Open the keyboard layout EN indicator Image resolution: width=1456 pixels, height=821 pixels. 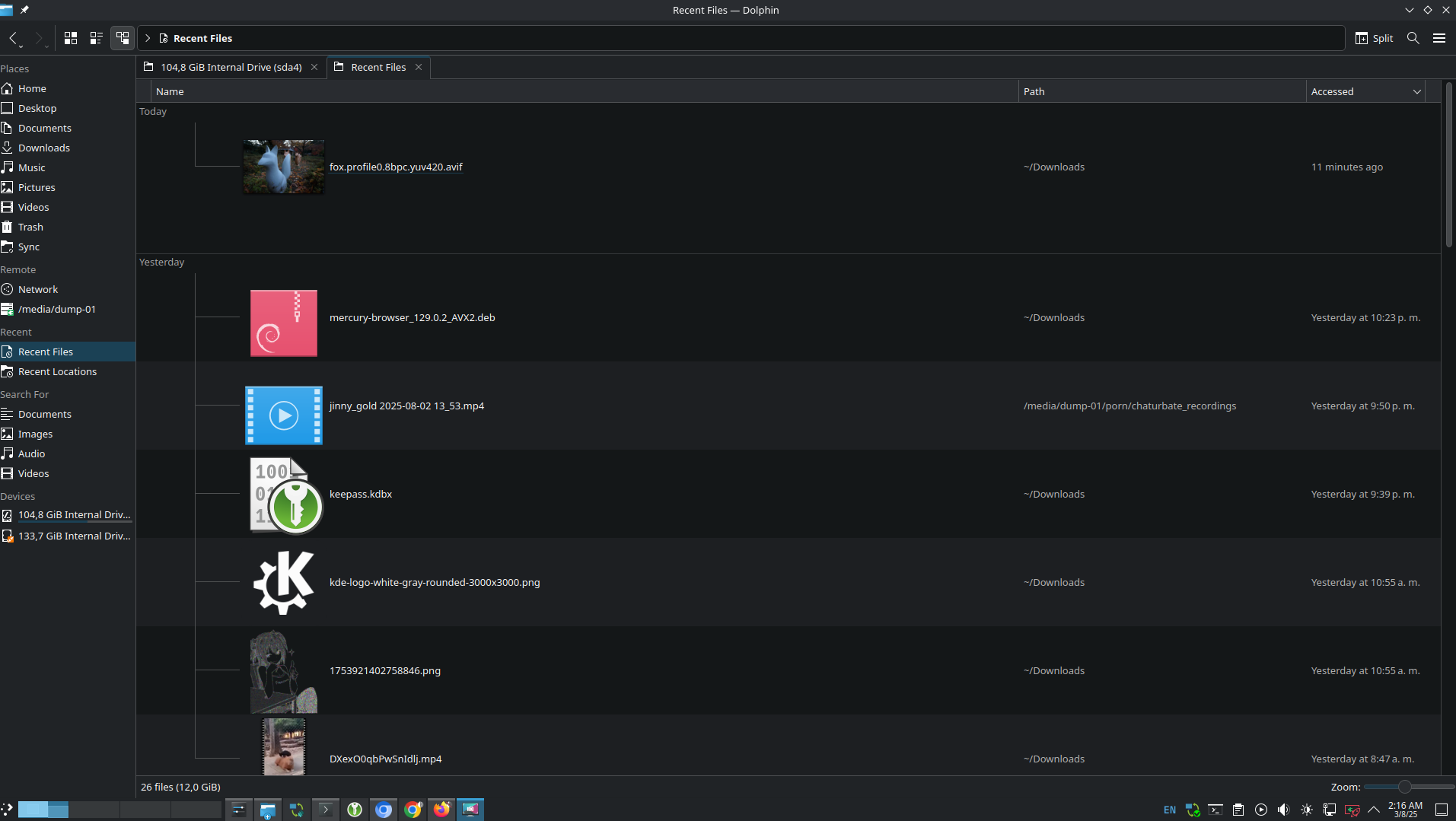tap(1170, 810)
